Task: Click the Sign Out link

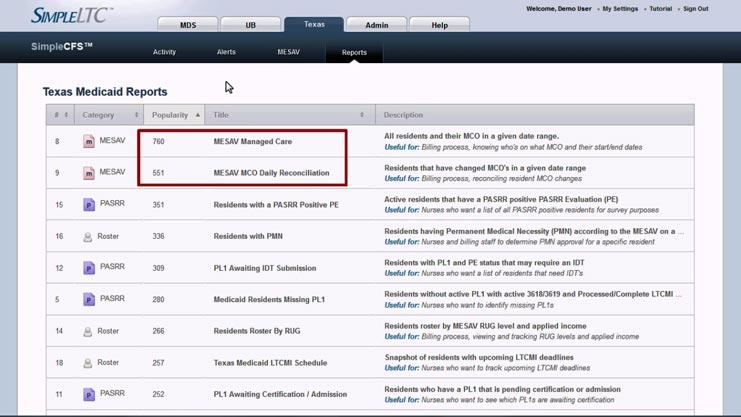Action: [695, 9]
